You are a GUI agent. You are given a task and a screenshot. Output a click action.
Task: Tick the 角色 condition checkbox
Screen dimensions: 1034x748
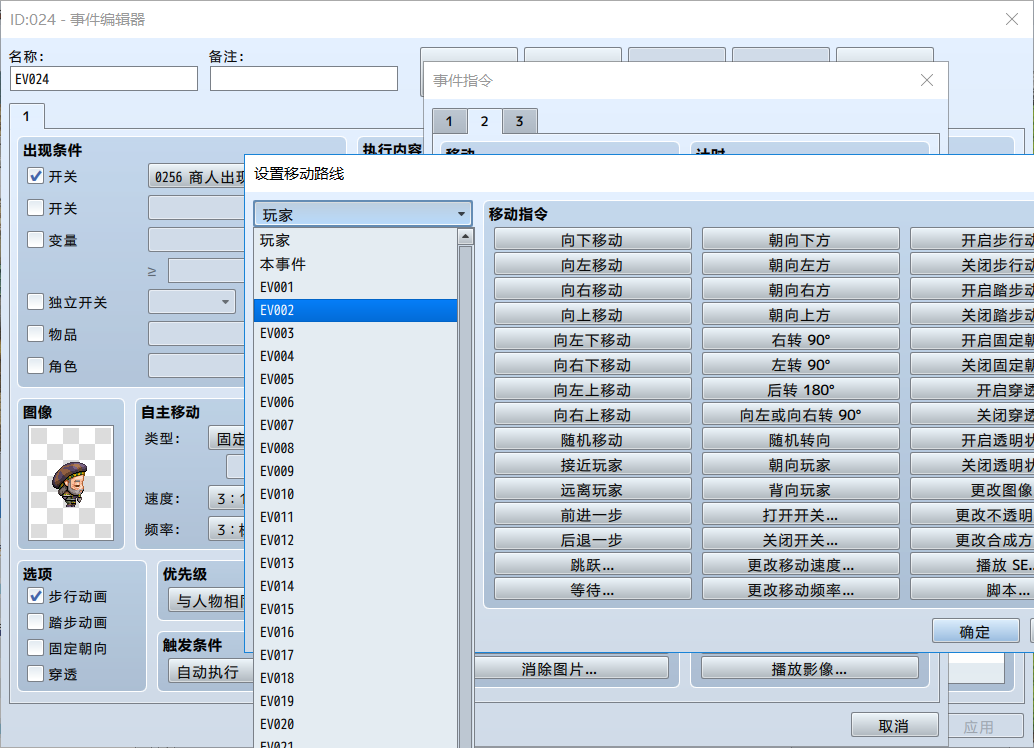pyautogui.click(x=36, y=365)
